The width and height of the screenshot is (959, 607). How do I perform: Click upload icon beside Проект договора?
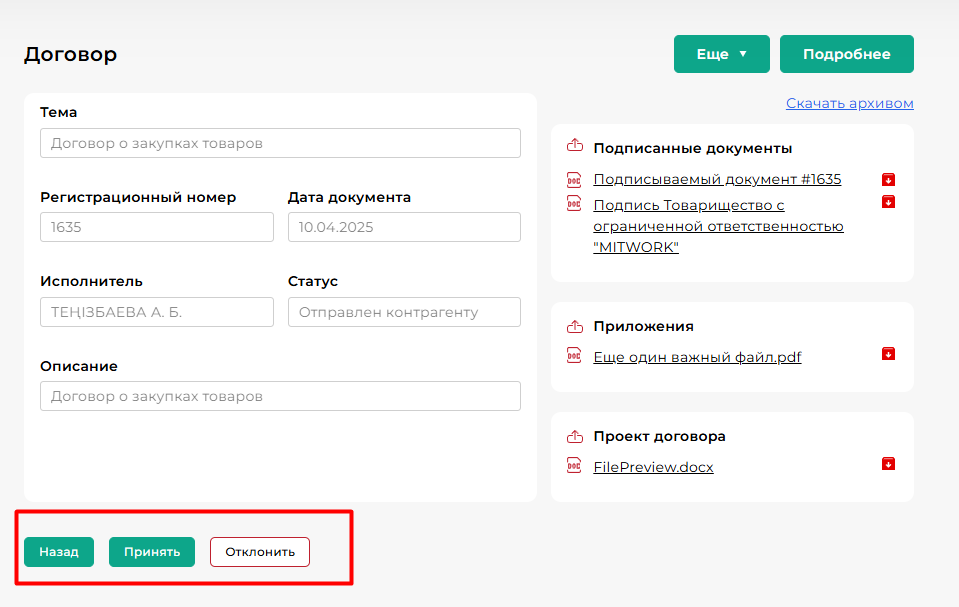[574, 436]
